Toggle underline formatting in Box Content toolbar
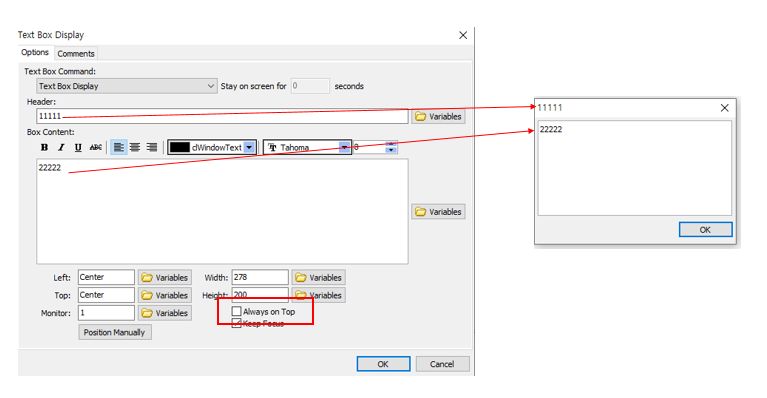The width and height of the screenshot is (767, 398). point(78,147)
